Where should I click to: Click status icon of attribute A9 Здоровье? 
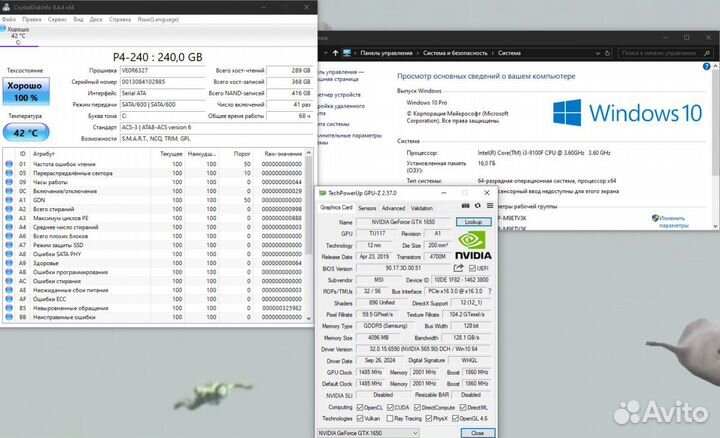click(9, 263)
